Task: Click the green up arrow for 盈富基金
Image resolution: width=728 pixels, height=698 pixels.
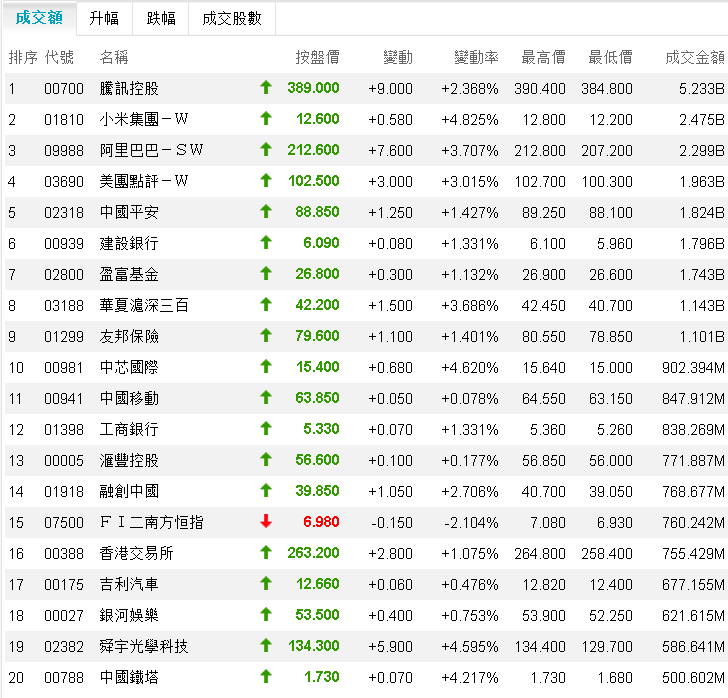Action: click(x=266, y=274)
